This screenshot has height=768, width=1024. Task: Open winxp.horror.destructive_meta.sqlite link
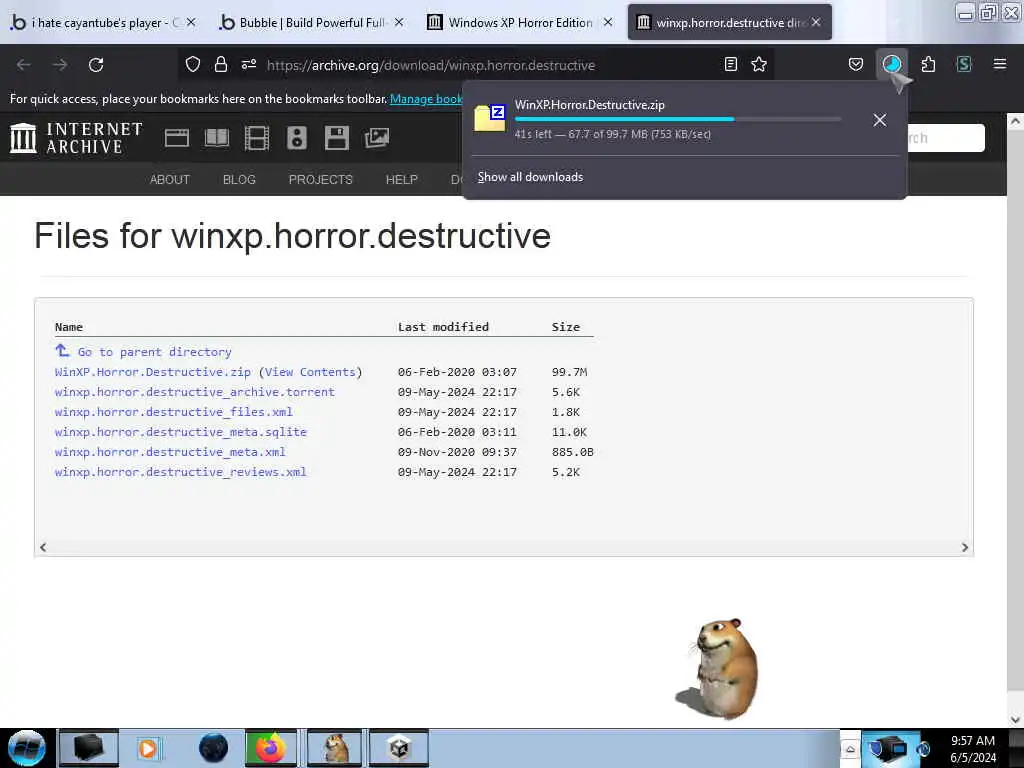coord(181,432)
